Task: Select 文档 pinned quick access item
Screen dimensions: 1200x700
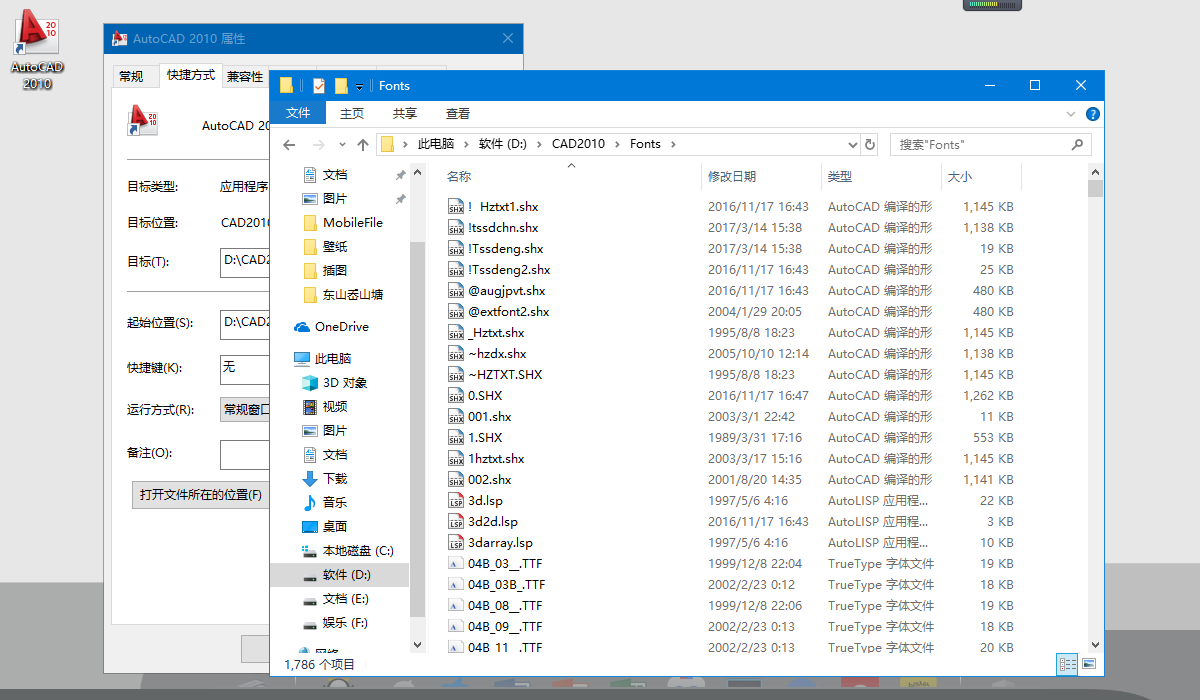Action: 335,175
